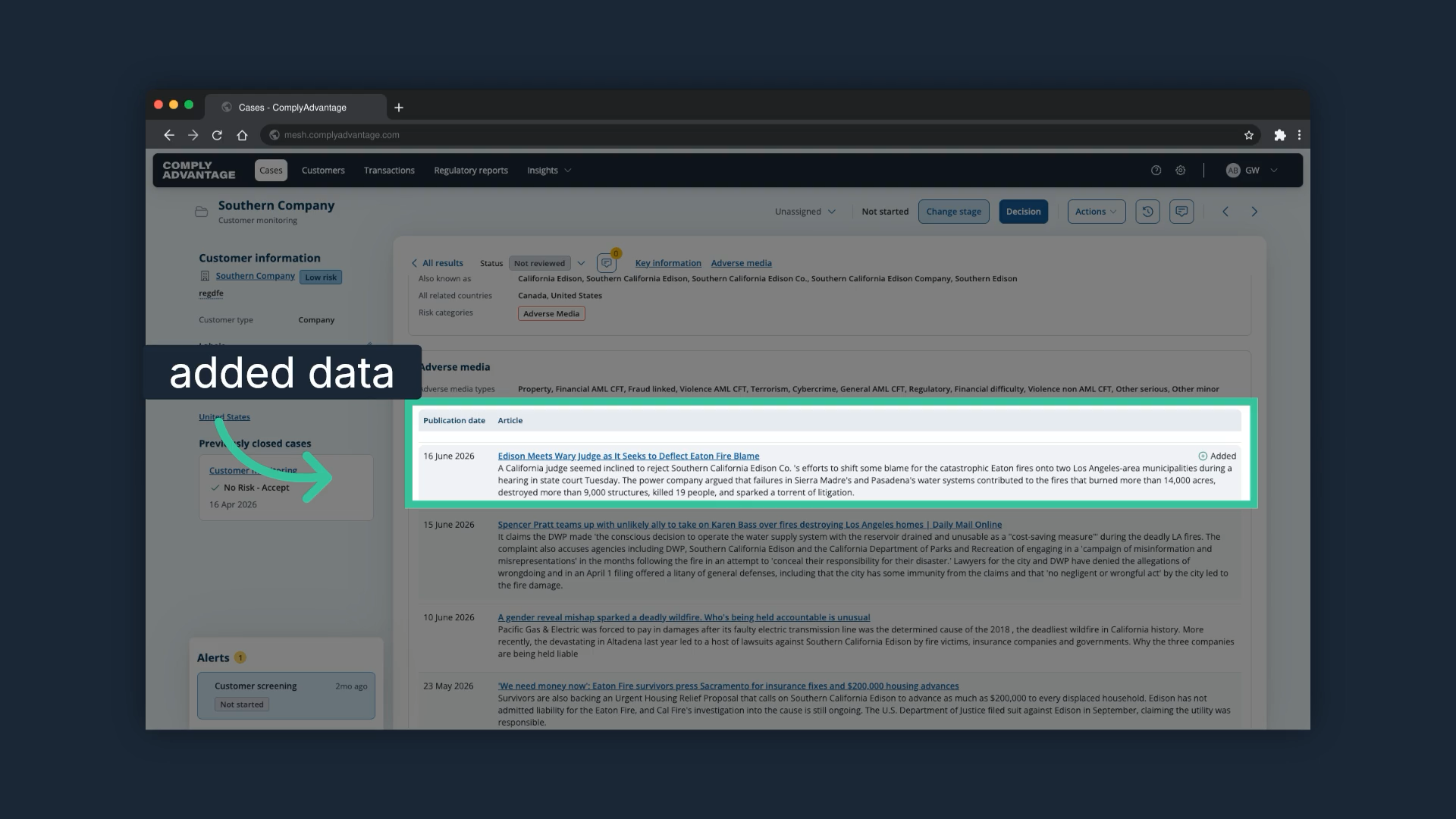Select the Cases nav tab
Viewport: 1456px width, 819px height.
pos(271,171)
